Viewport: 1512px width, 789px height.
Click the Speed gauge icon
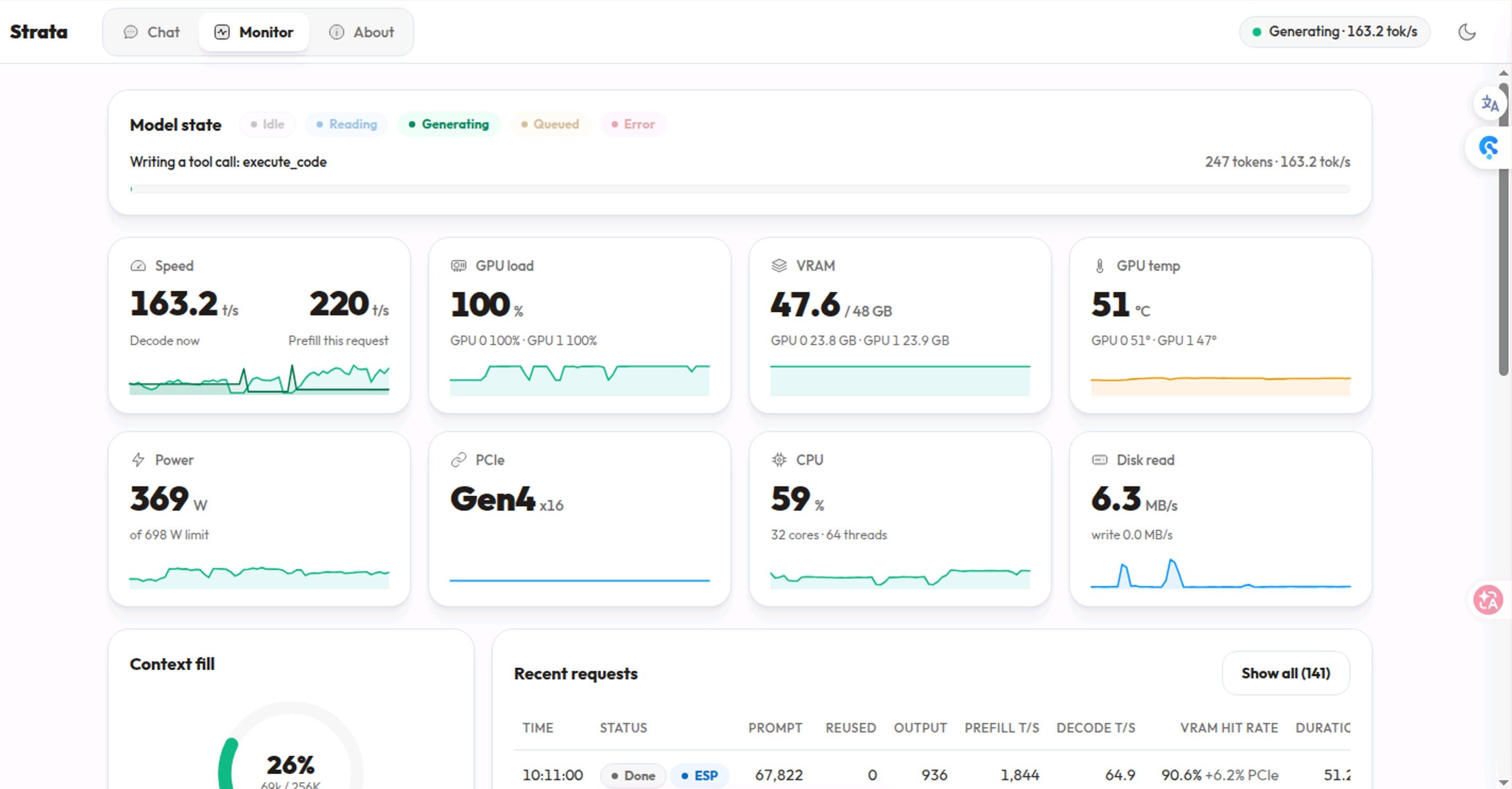pos(138,266)
